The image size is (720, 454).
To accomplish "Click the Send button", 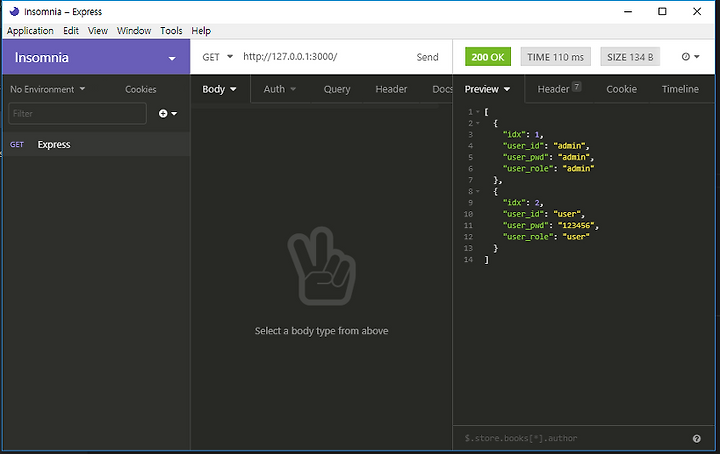I will point(427,57).
